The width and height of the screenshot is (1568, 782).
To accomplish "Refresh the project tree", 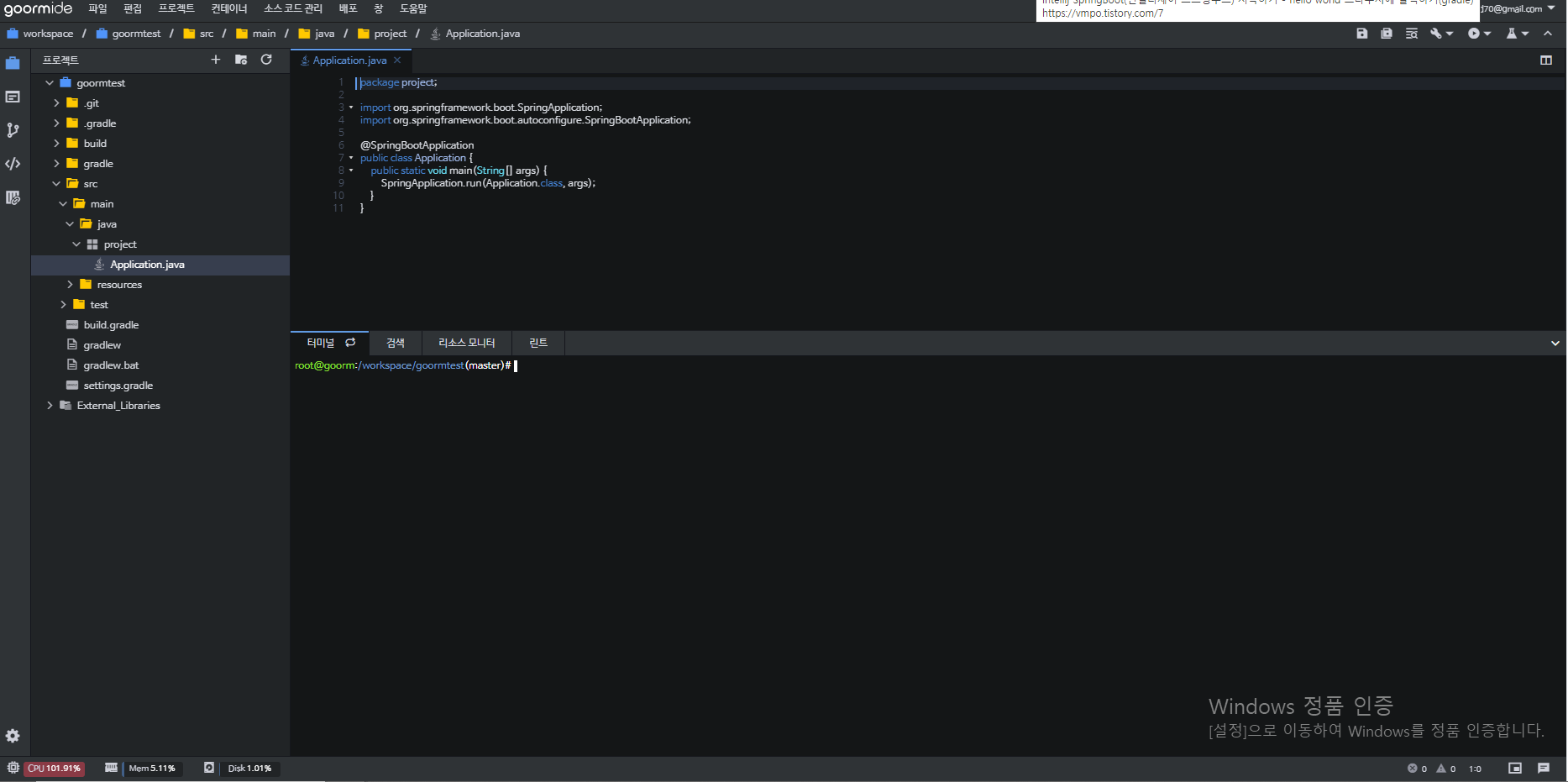I will click(x=266, y=60).
